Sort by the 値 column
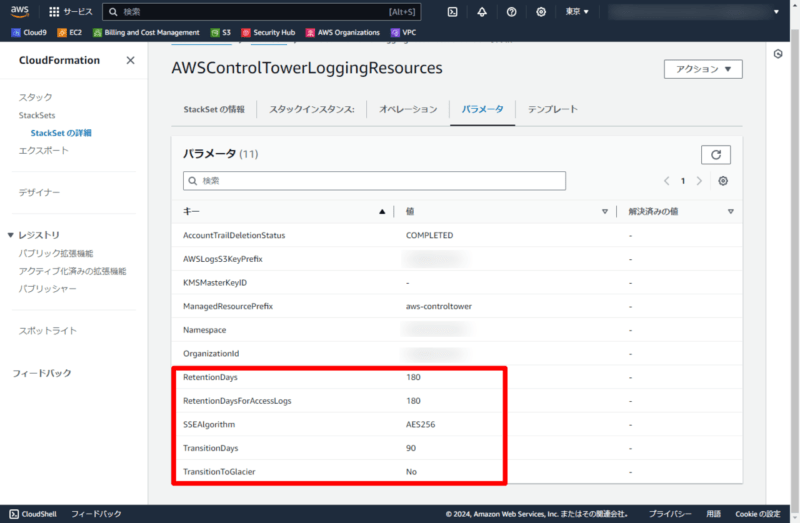This screenshot has height=523, width=800. click(605, 212)
